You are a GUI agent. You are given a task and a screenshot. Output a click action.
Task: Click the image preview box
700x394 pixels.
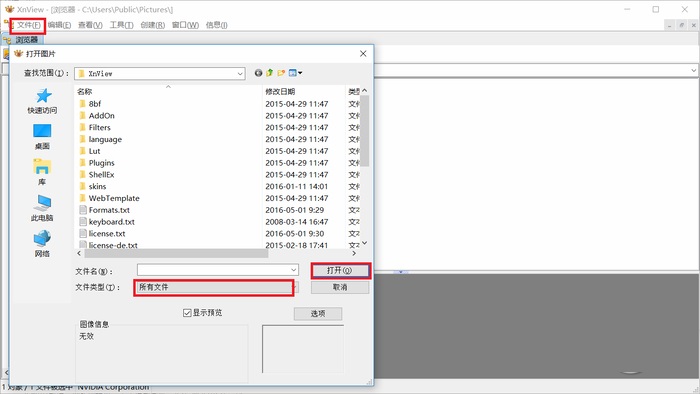pyautogui.click(x=303, y=349)
